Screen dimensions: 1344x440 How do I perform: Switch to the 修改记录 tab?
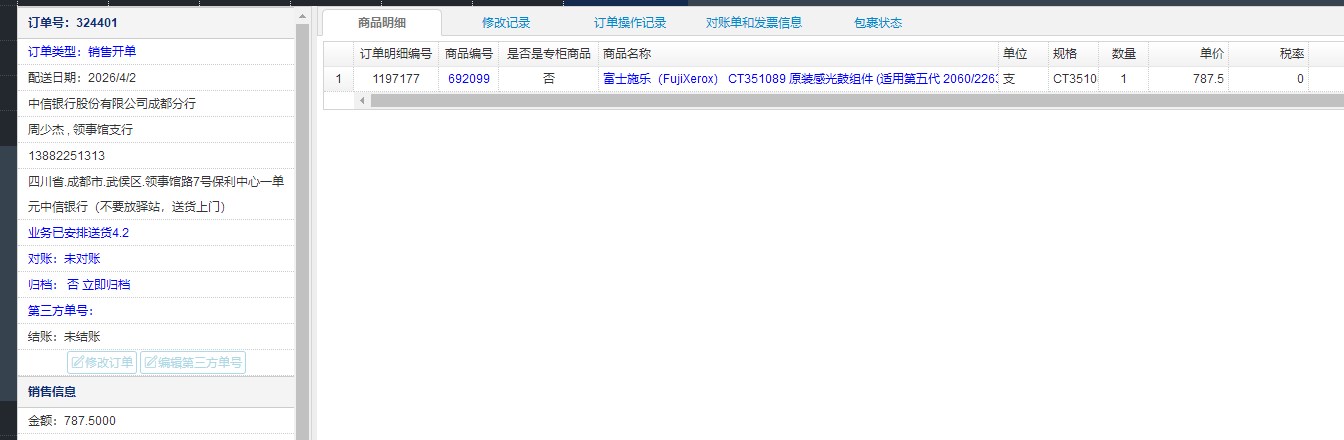tap(505, 23)
